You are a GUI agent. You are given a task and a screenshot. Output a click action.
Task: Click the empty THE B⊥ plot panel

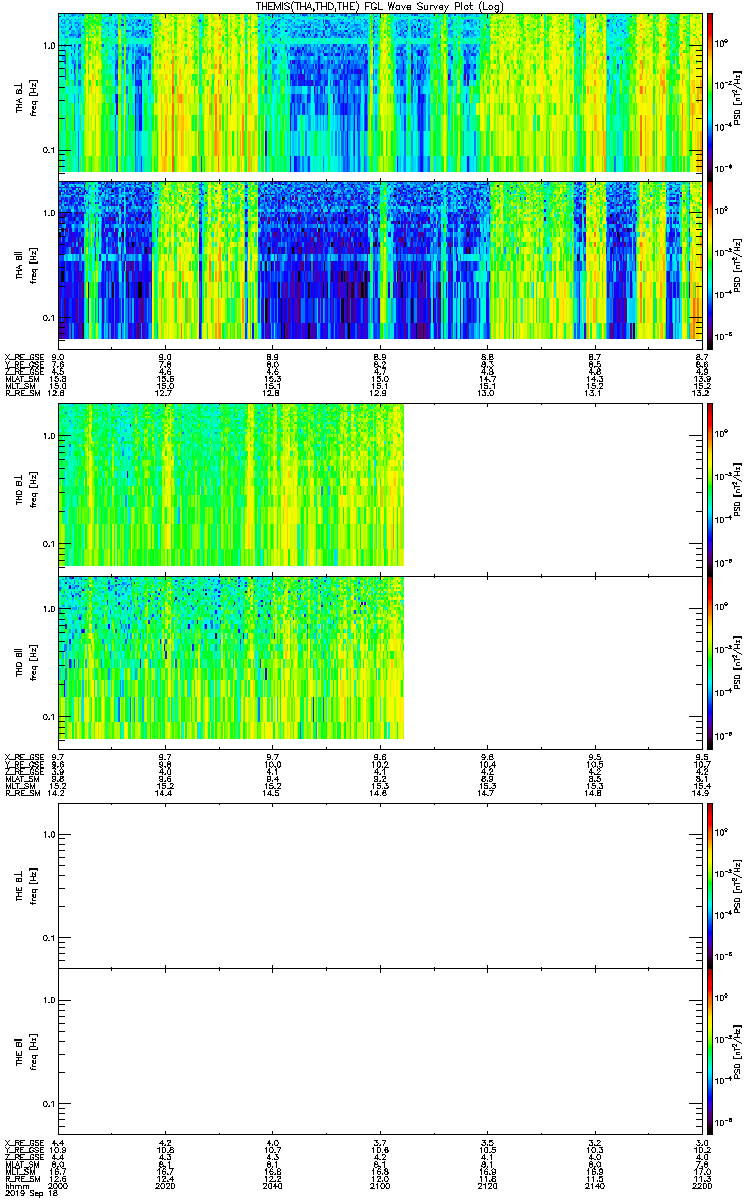(381, 885)
